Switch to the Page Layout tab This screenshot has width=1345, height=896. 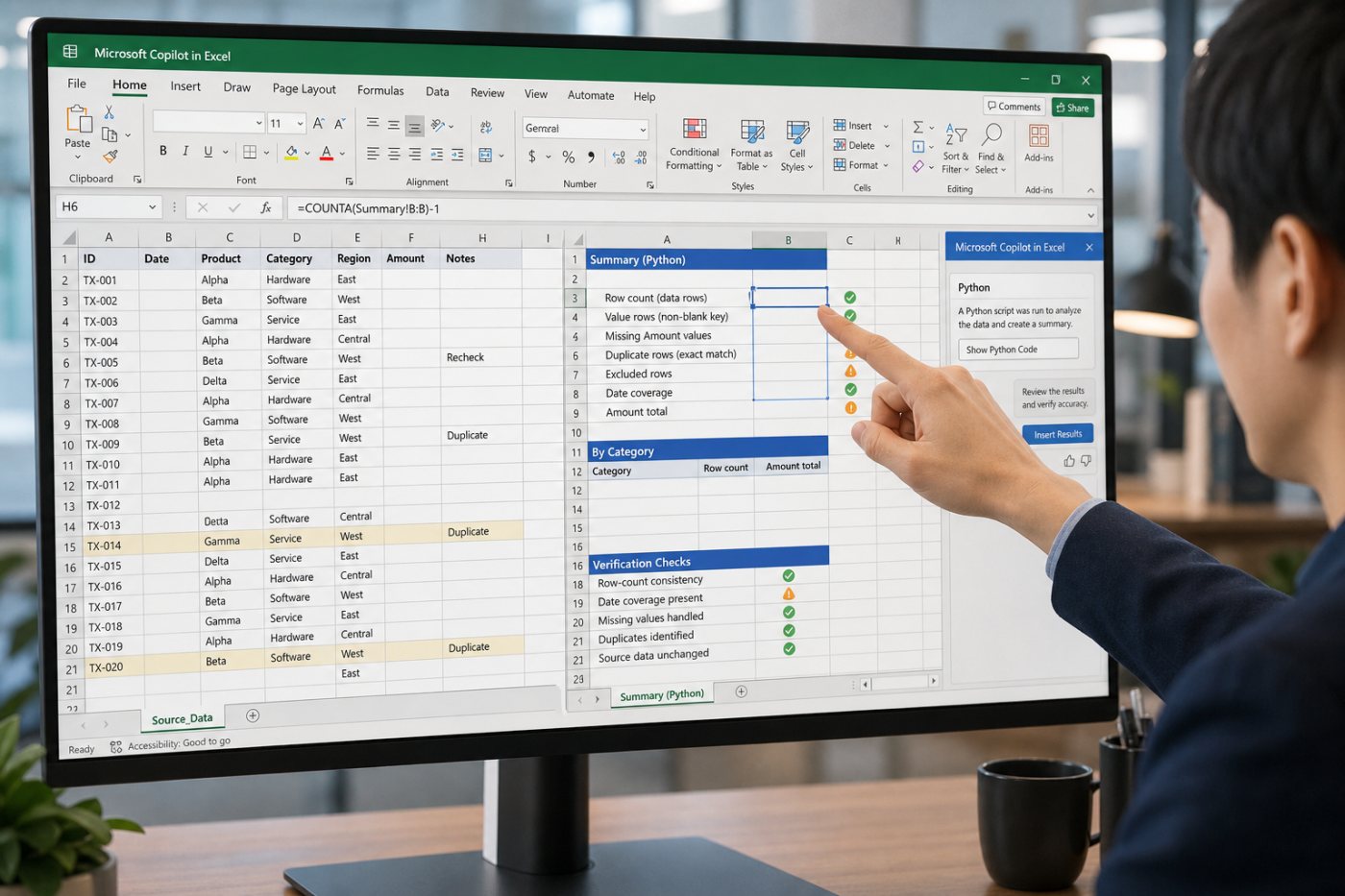point(304,89)
